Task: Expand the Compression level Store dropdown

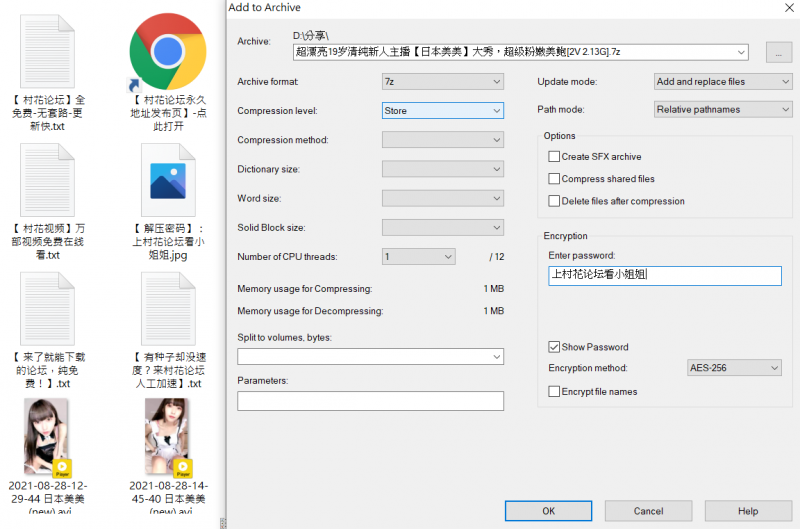Action: click(442, 111)
